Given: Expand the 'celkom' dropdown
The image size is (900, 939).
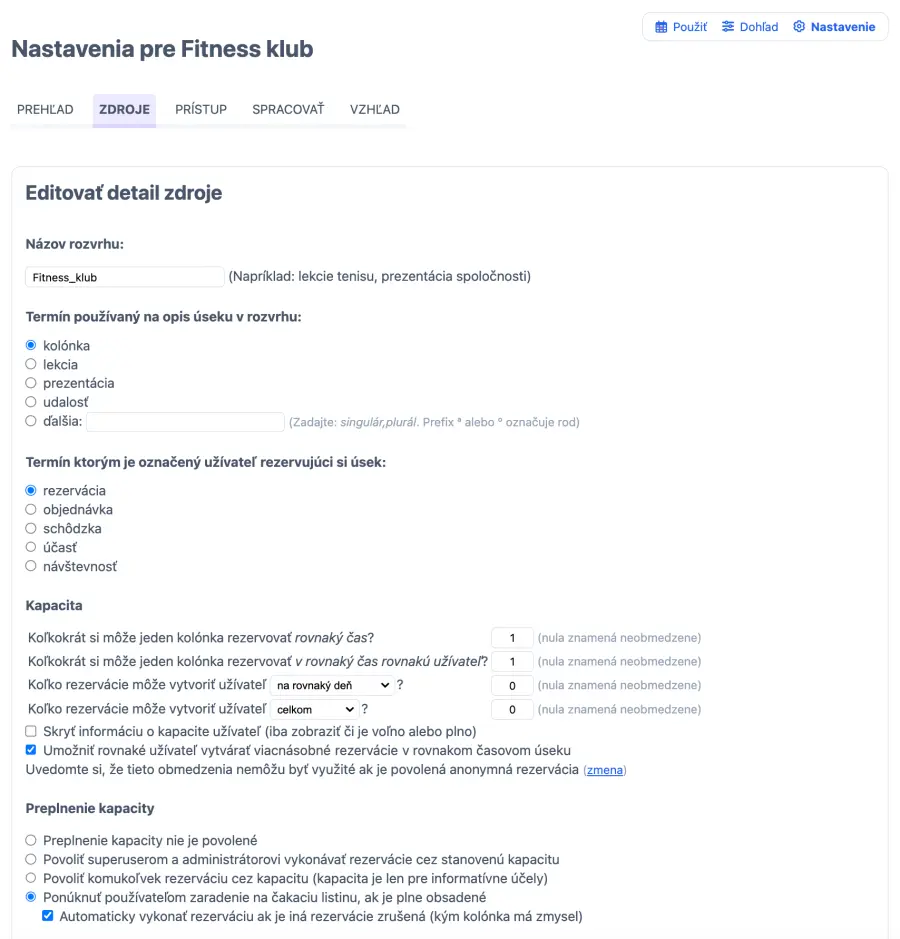Looking at the screenshot, I should 315,710.
